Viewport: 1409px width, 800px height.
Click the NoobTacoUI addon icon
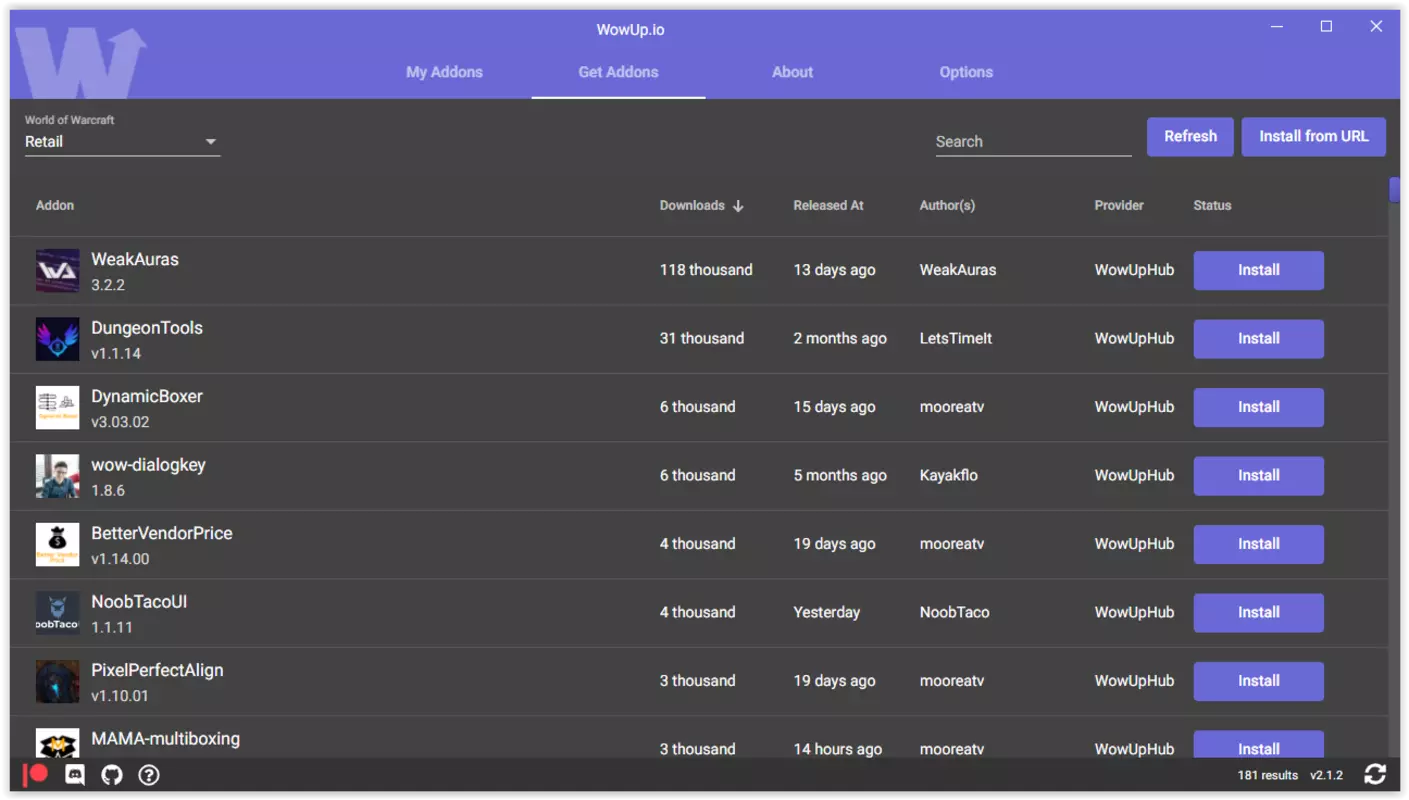coord(57,613)
